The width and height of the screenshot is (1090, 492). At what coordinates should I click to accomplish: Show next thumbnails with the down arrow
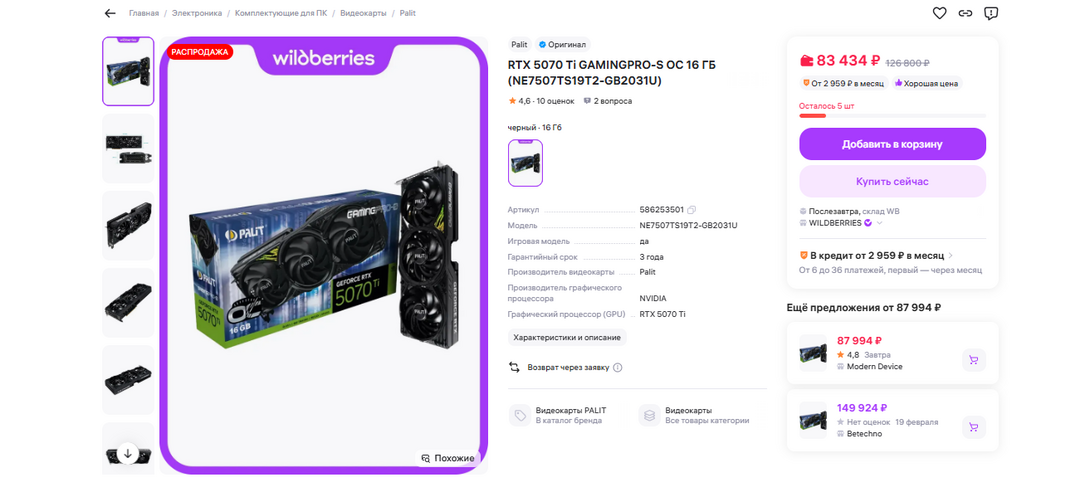pos(128,453)
